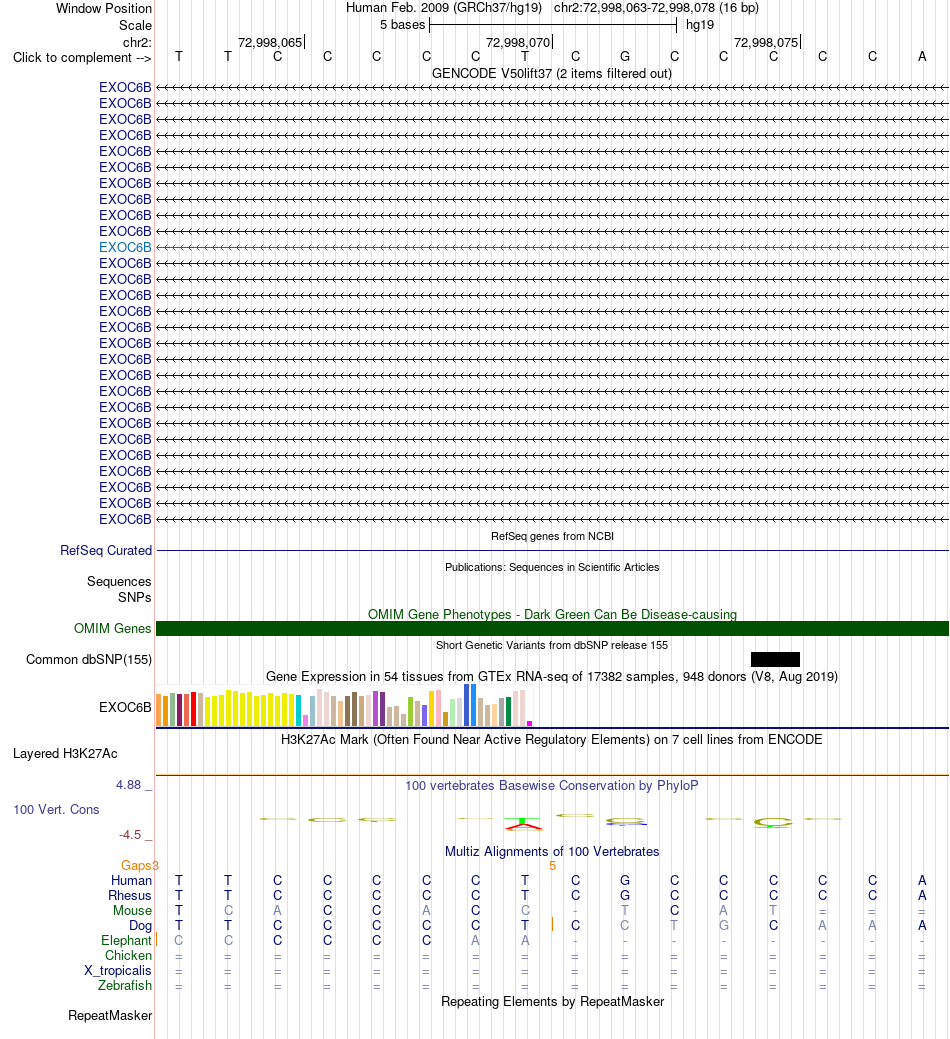Click the Dog species label

[140, 926]
